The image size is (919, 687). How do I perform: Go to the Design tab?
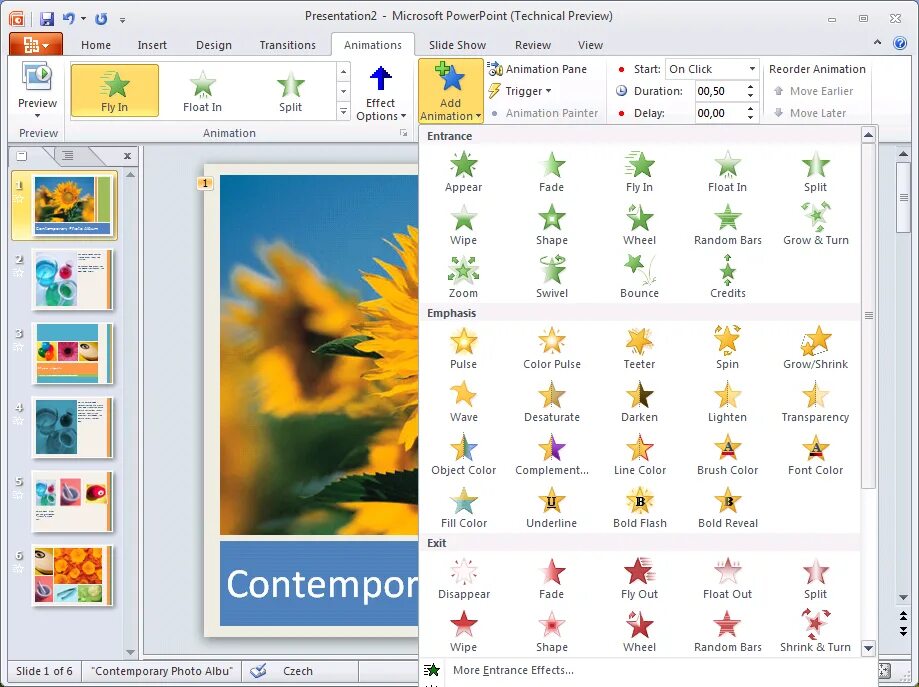(x=214, y=45)
